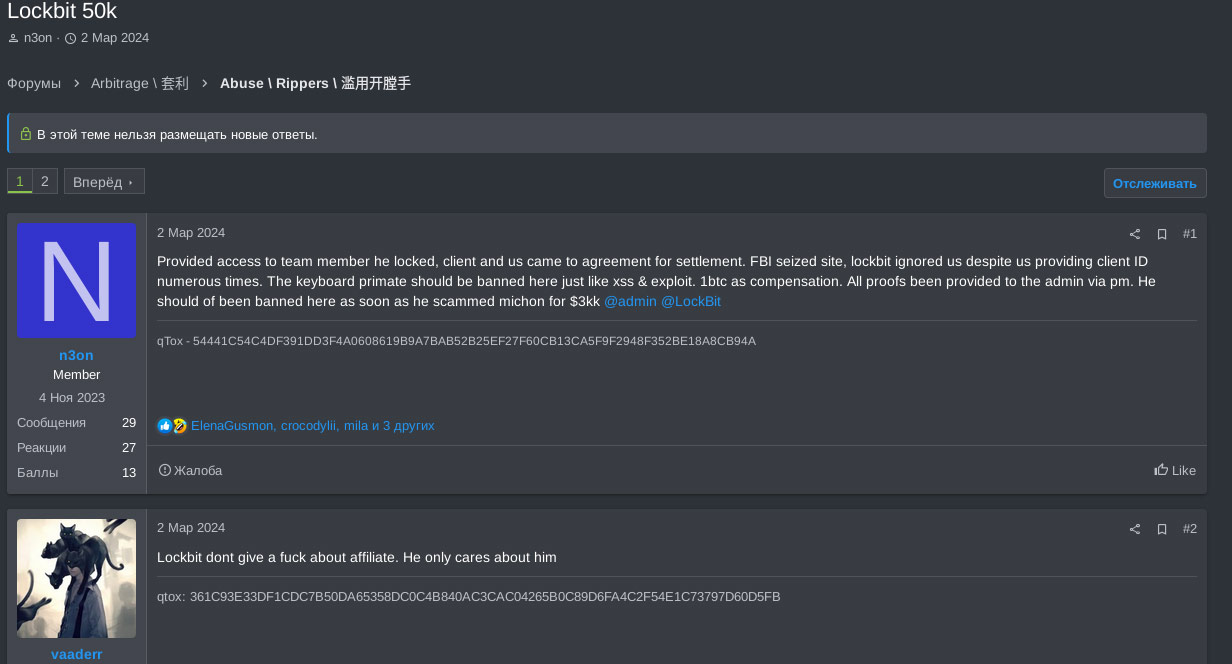Click share icon on post #1
This screenshot has height=664, width=1232.
point(1135,234)
